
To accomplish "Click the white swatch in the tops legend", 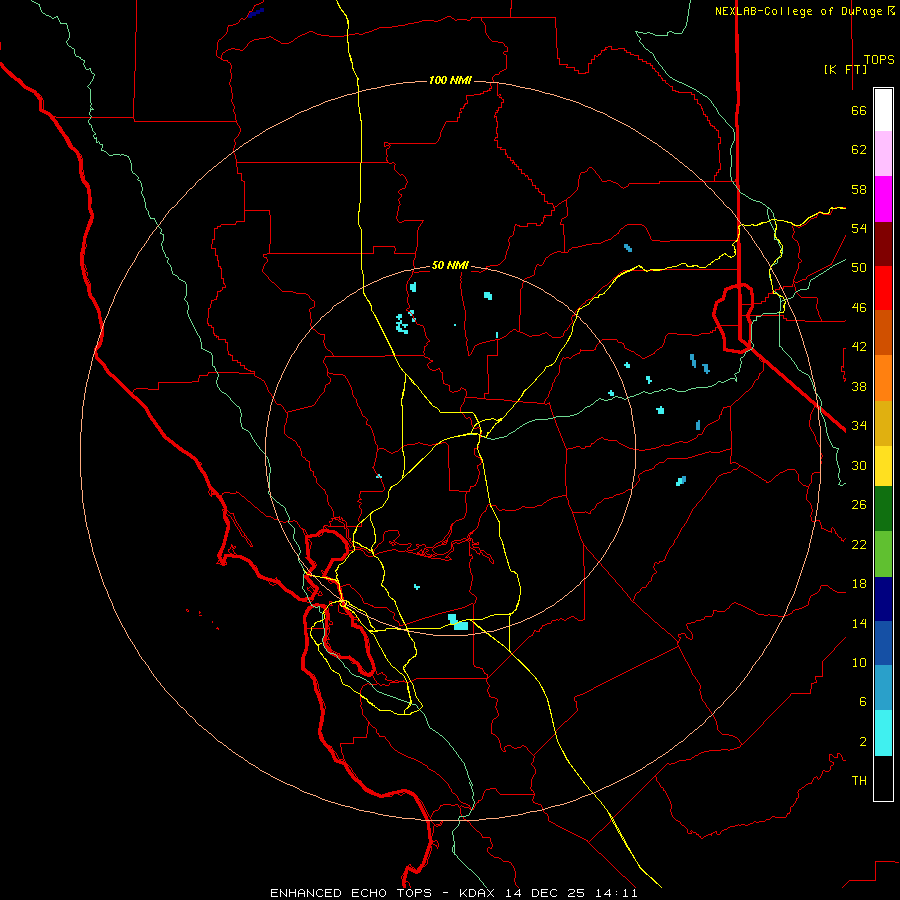I will pos(883,110).
